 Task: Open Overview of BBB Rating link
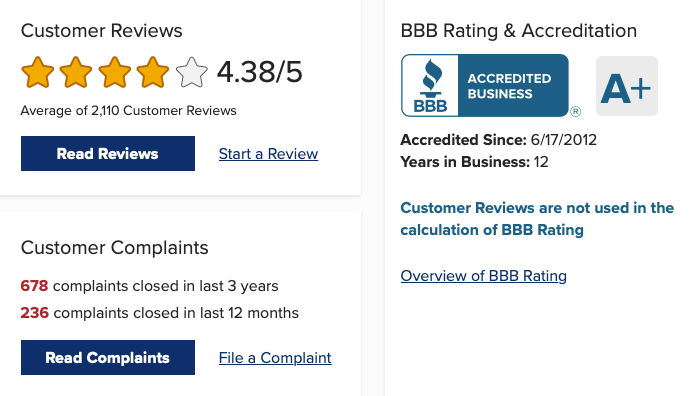[x=483, y=276]
